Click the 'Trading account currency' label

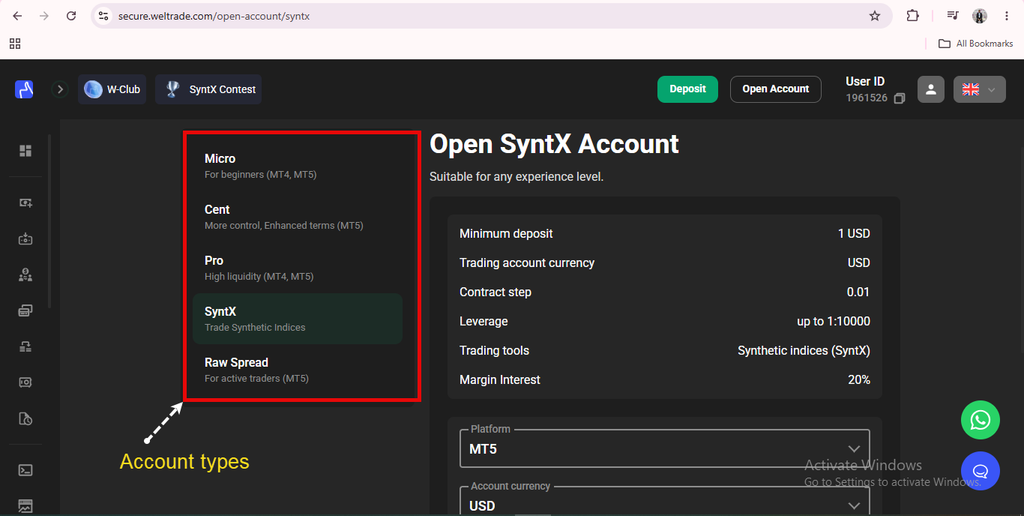click(x=527, y=263)
